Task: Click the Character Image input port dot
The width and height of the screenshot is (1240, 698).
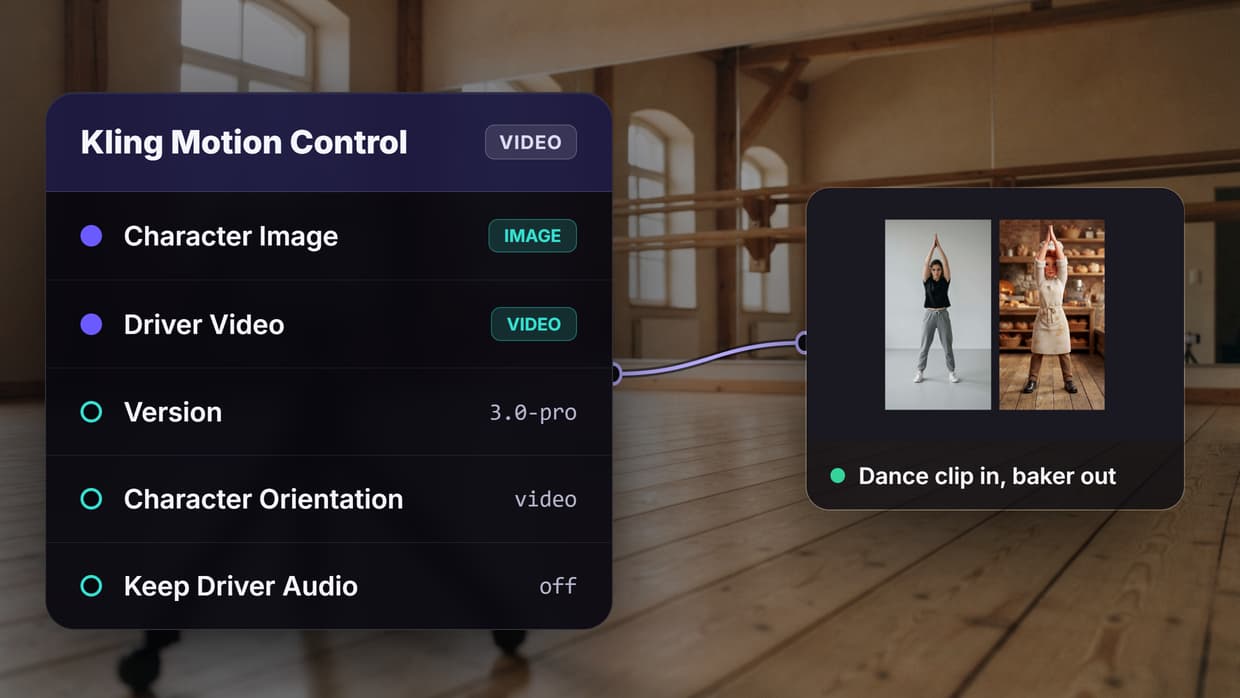Action: [91, 236]
